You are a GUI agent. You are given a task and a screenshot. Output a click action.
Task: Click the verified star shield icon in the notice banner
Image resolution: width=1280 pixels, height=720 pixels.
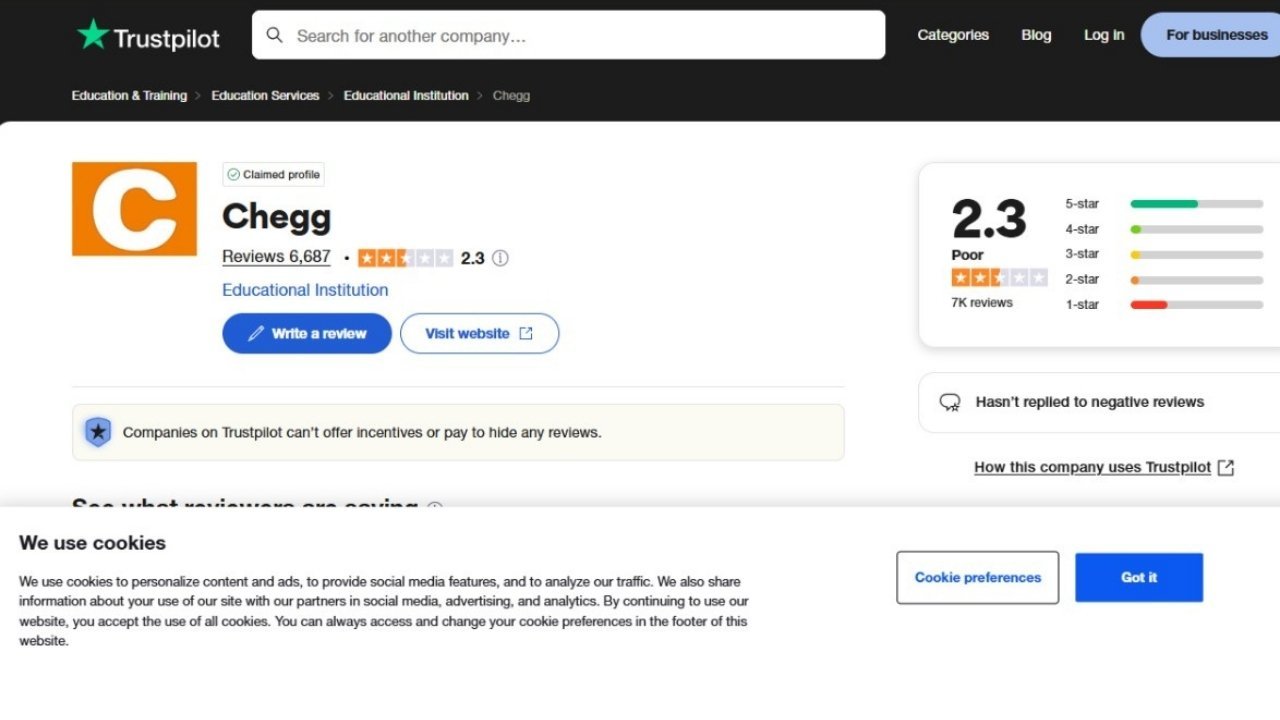coord(98,431)
